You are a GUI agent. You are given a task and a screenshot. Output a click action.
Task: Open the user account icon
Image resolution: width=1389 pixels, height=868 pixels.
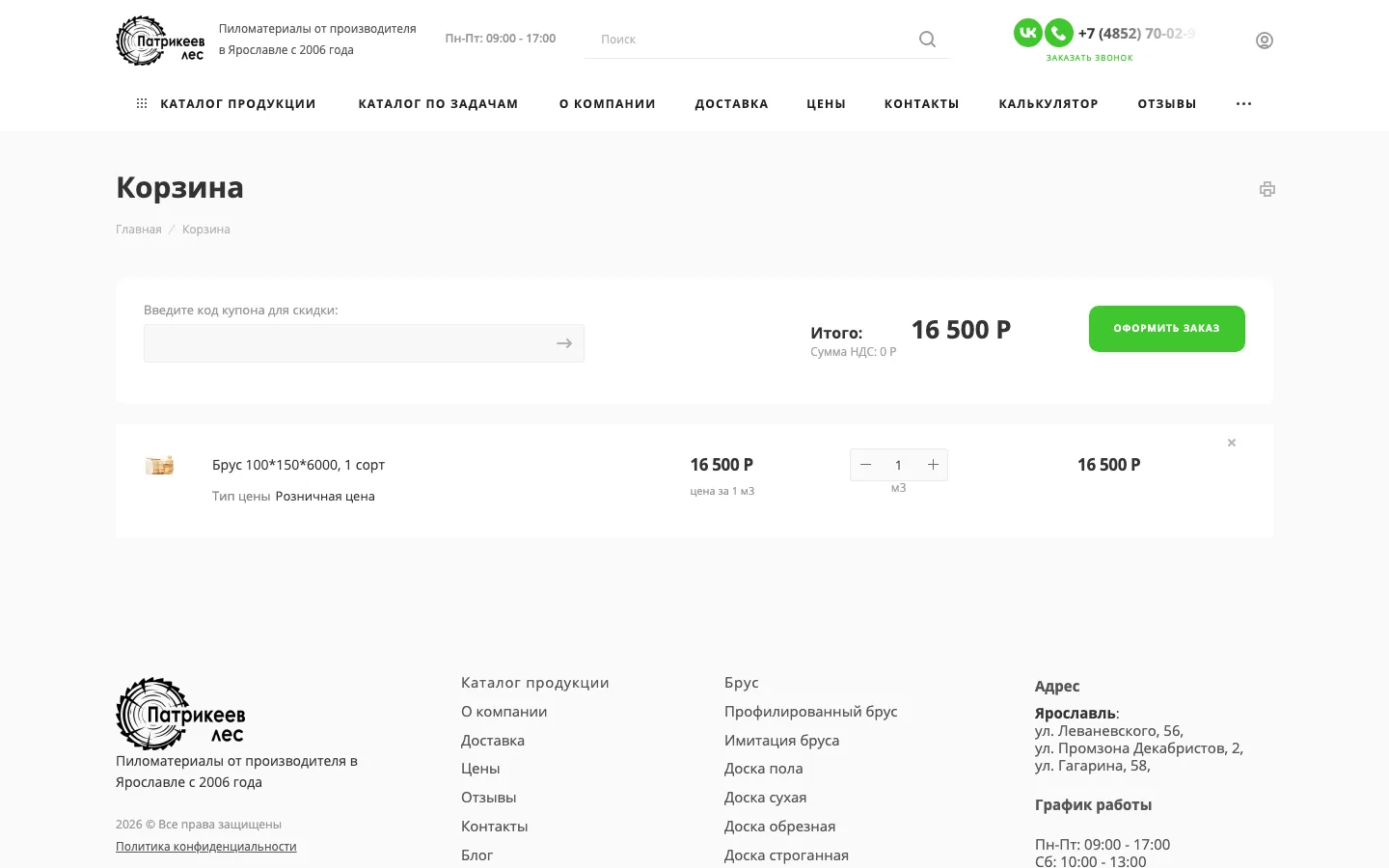(x=1265, y=41)
